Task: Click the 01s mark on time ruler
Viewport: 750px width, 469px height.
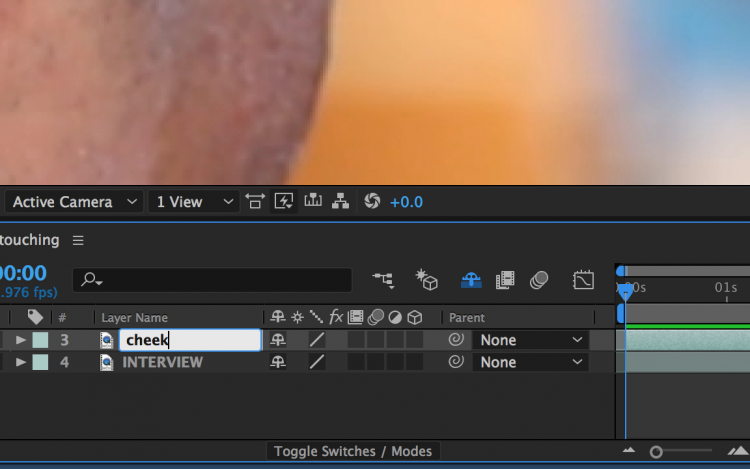Action: (726, 288)
